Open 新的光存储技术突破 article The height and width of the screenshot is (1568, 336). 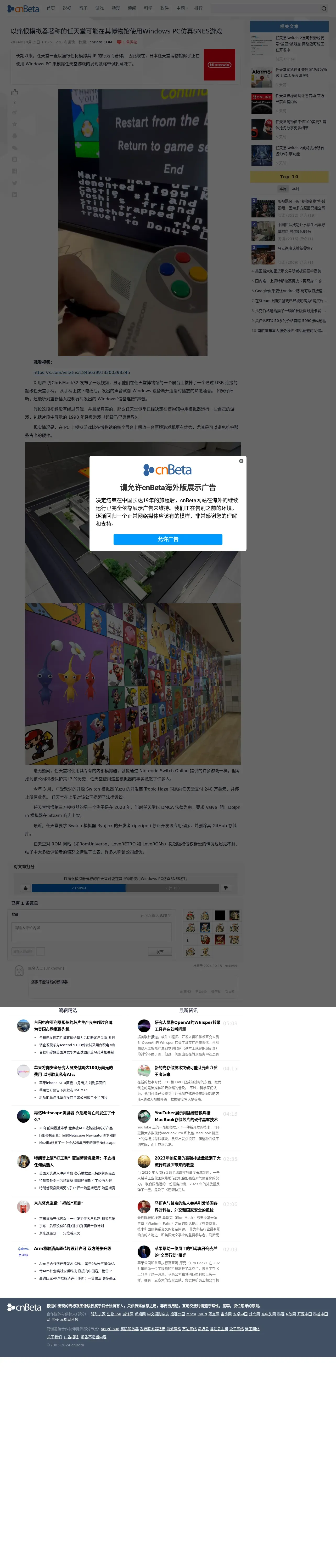click(186, 1071)
